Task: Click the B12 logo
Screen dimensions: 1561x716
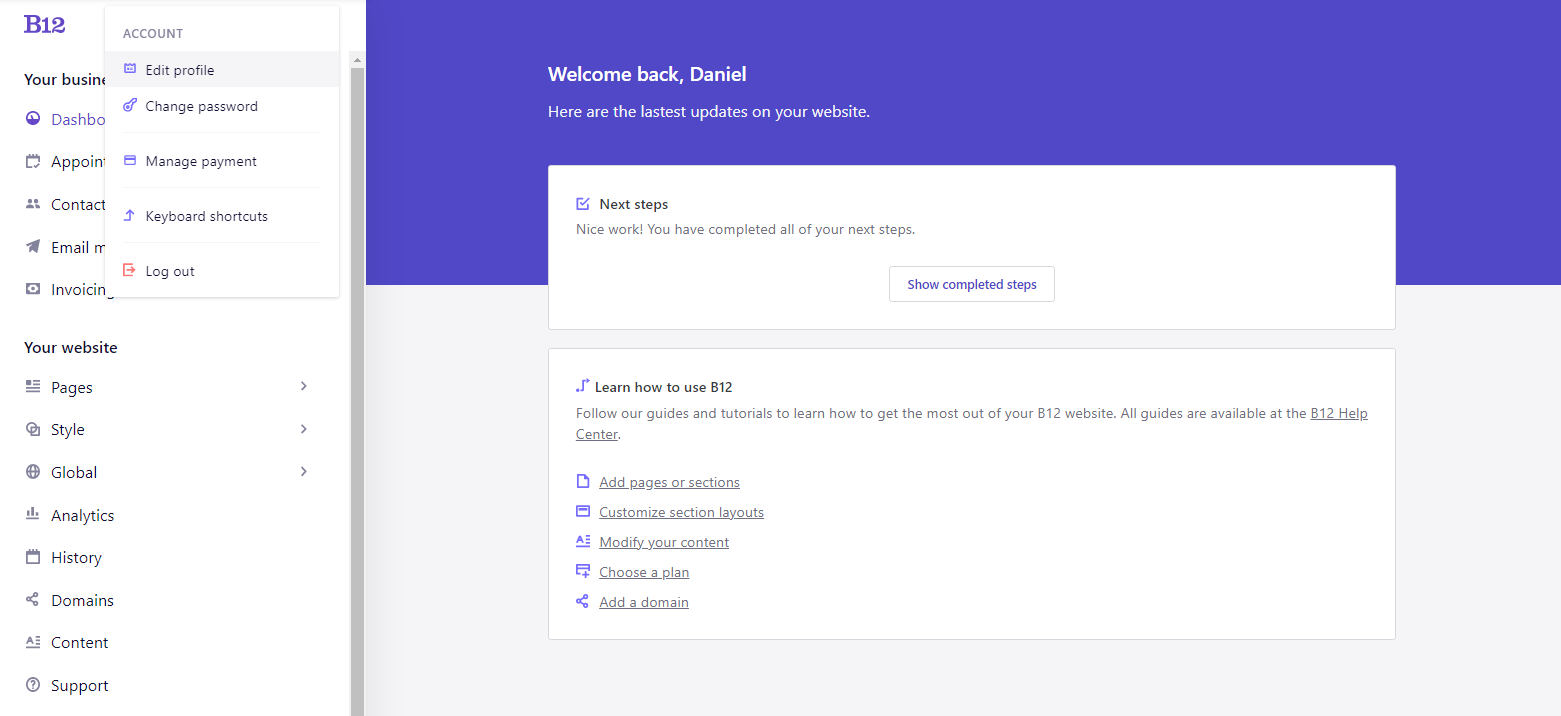Action: click(x=44, y=25)
